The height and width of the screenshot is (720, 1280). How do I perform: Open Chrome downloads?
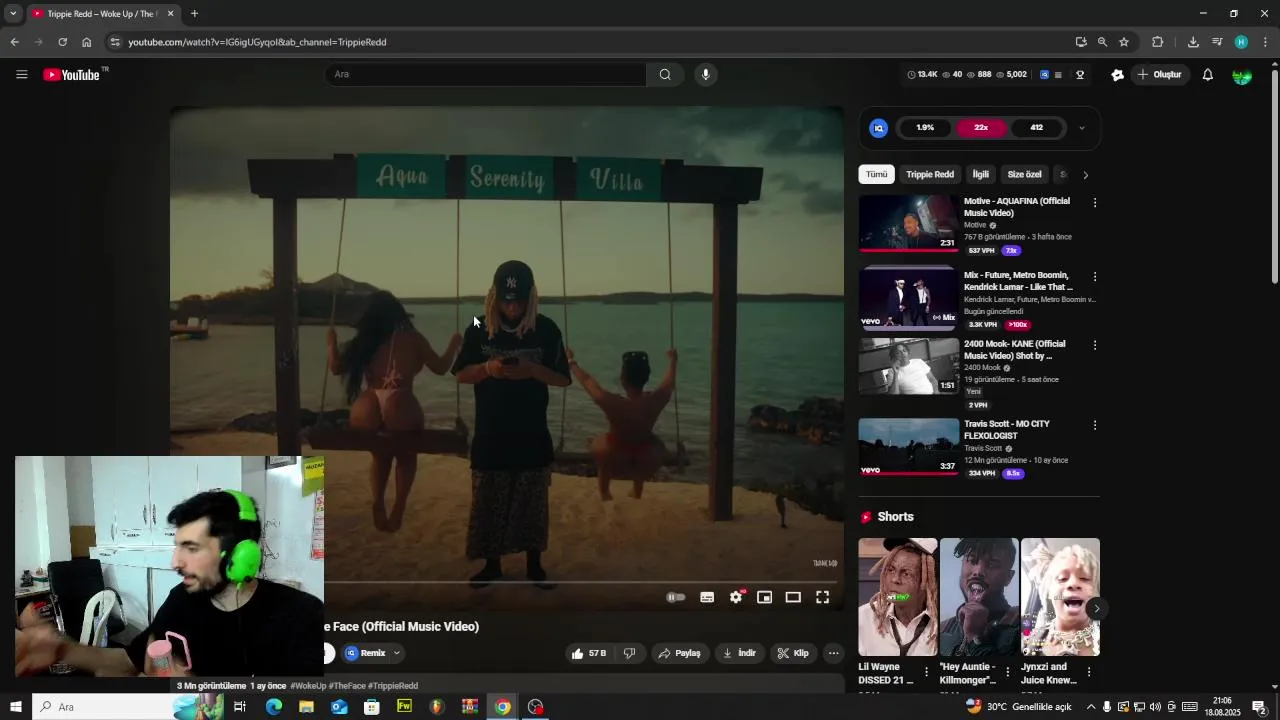1193,42
